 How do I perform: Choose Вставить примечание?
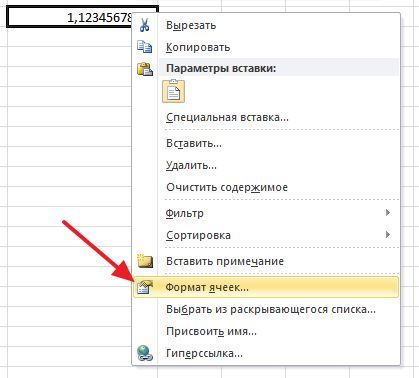click(266, 261)
